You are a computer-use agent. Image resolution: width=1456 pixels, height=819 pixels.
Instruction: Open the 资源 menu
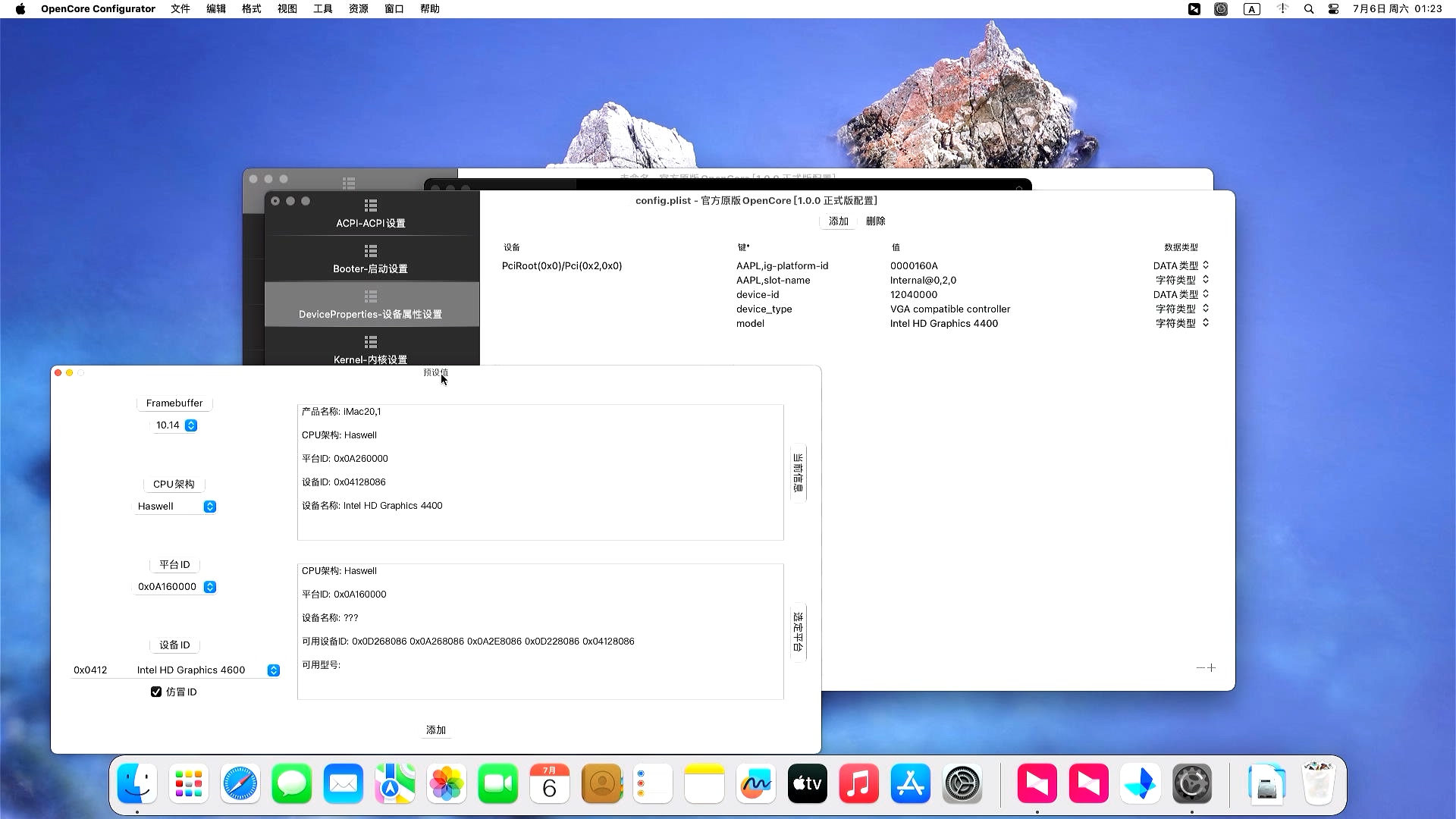pyautogui.click(x=359, y=9)
